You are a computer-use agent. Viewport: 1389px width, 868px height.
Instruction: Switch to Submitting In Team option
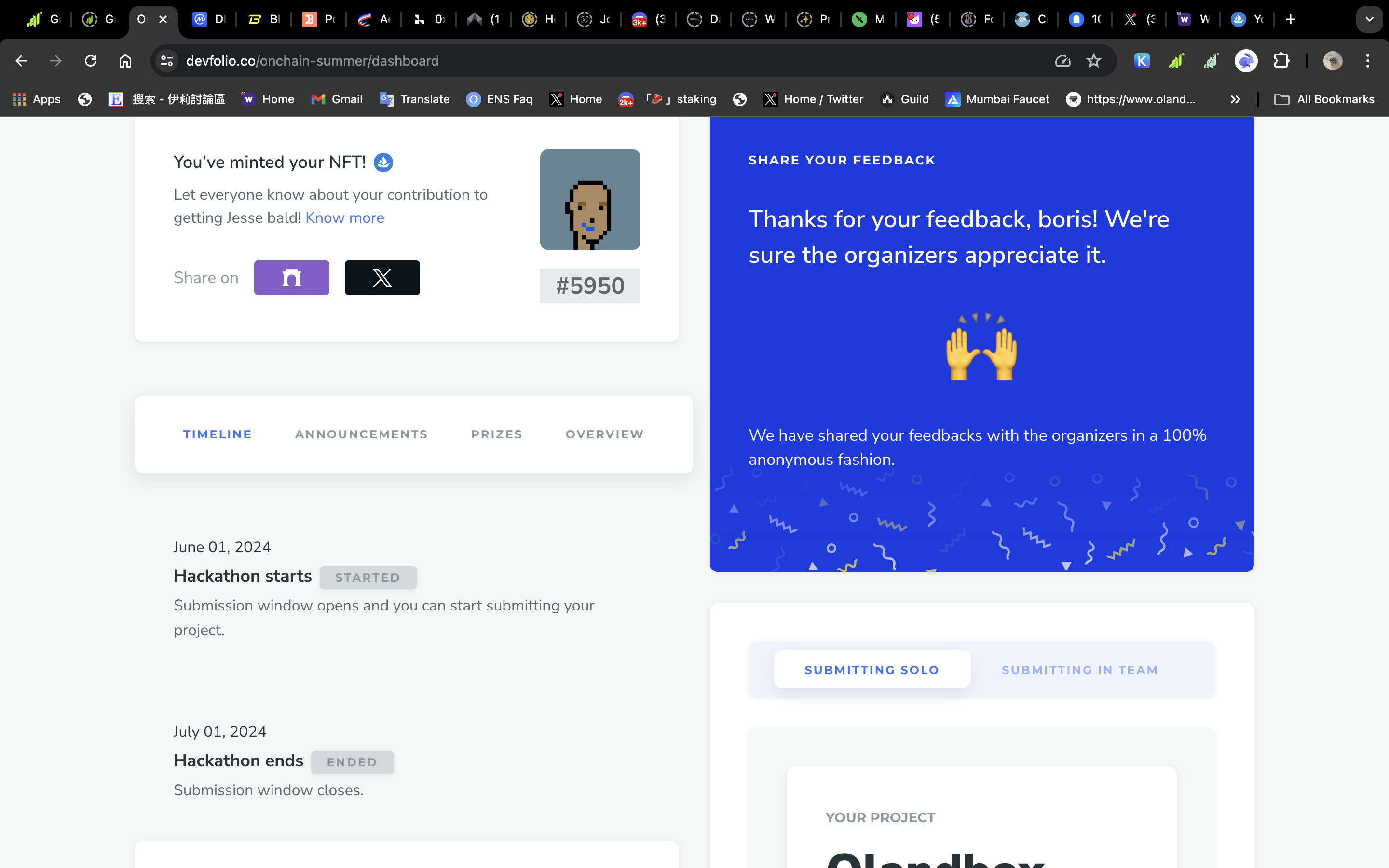tap(1080, 669)
